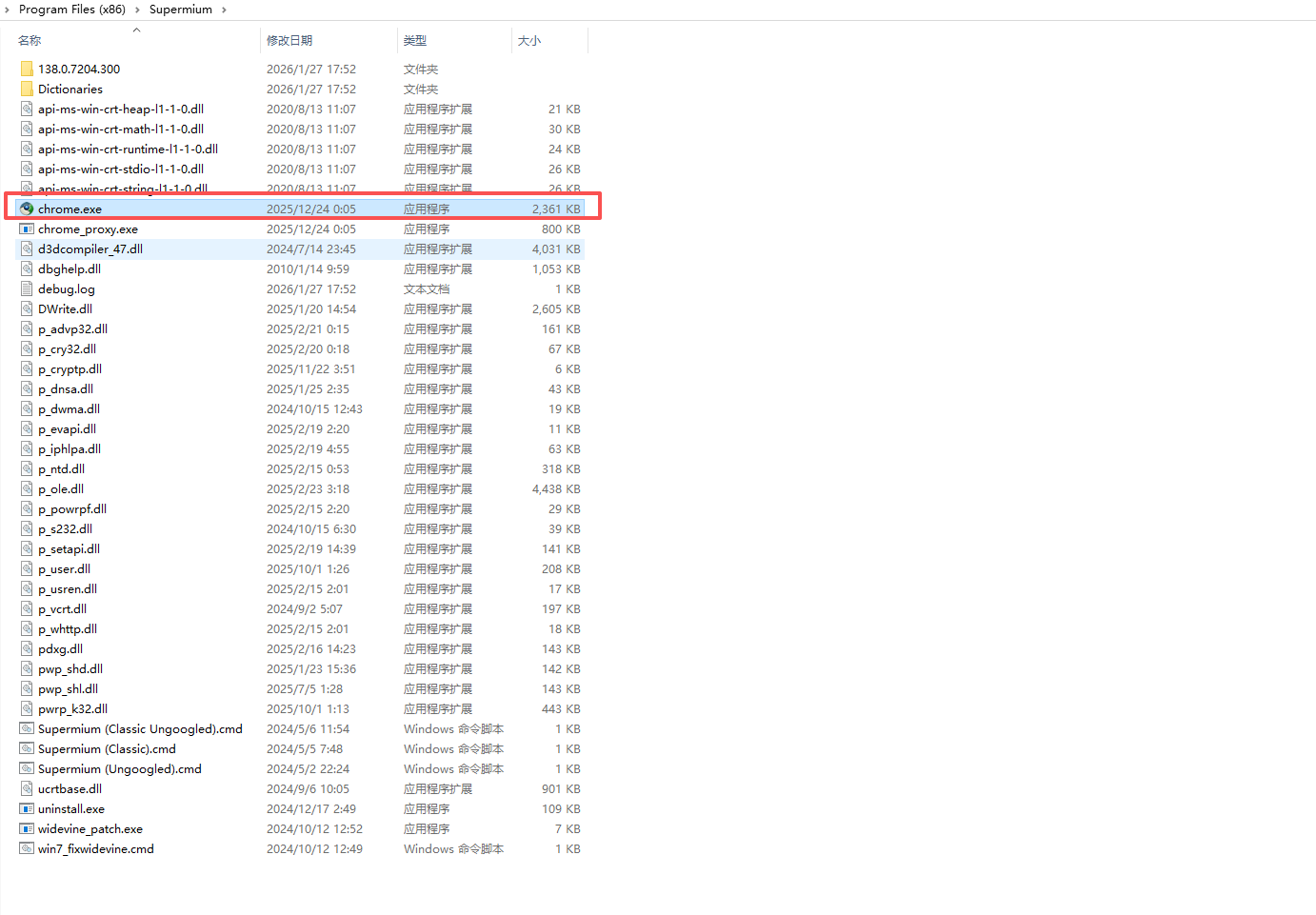Image resolution: width=1316 pixels, height=915 pixels.
Task: Select the file name p_dwma.dll
Action: tap(70, 408)
